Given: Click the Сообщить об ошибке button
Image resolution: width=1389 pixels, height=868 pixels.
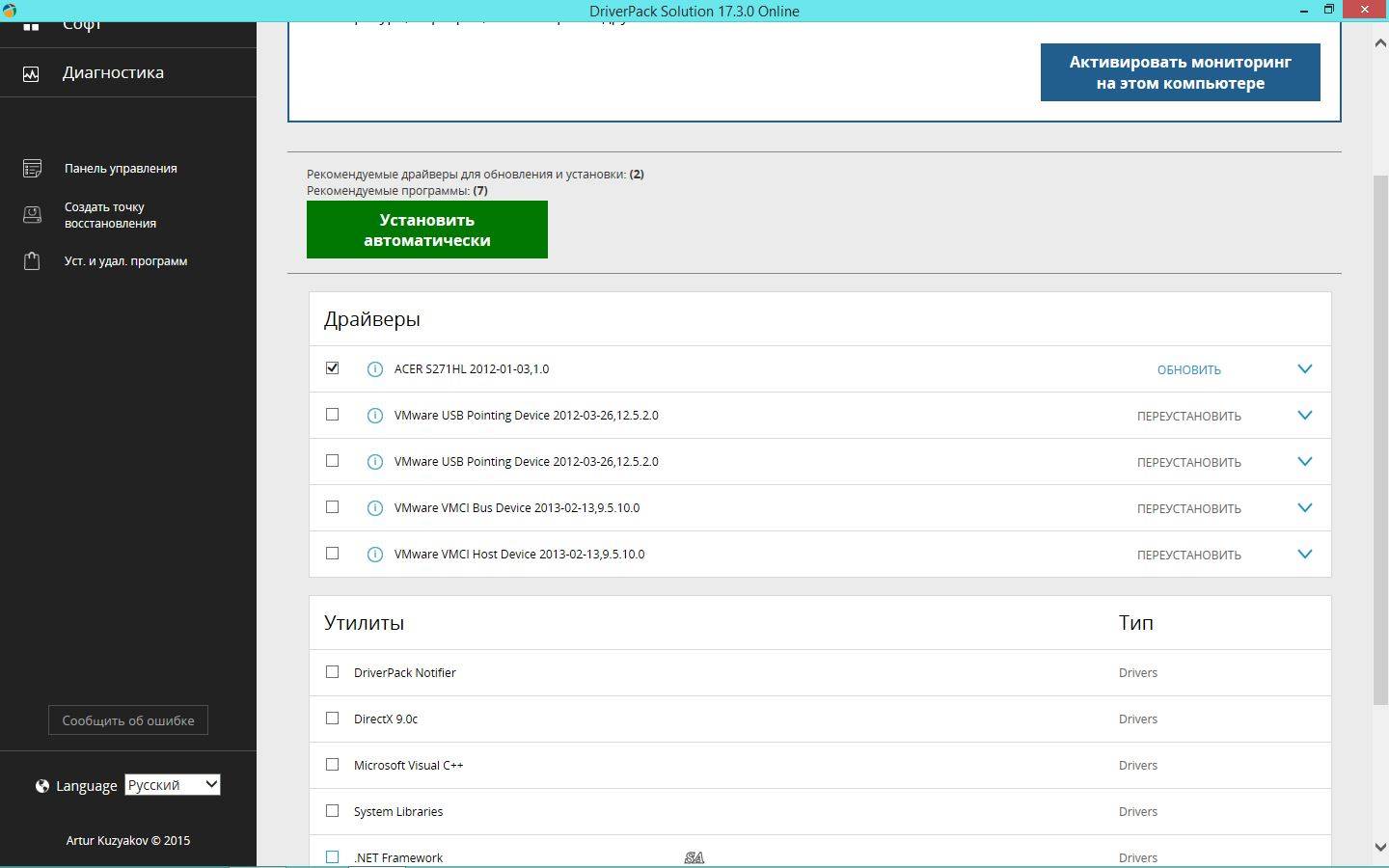Looking at the screenshot, I should 128,720.
